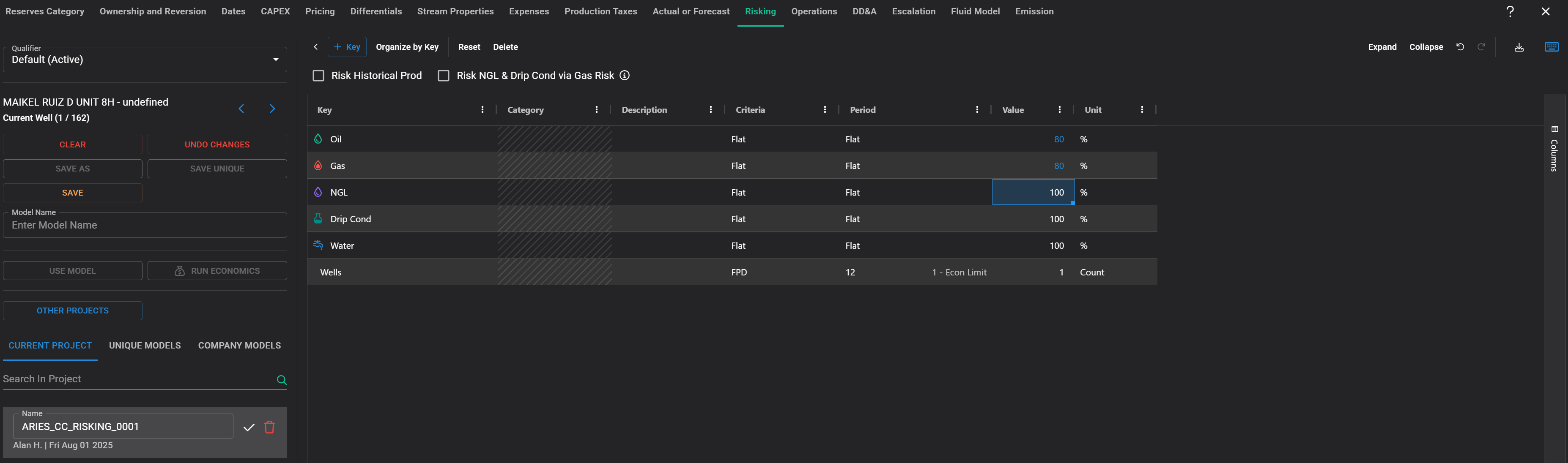Go to next well arrow
The width and height of the screenshot is (1568, 463).
click(272, 109)
